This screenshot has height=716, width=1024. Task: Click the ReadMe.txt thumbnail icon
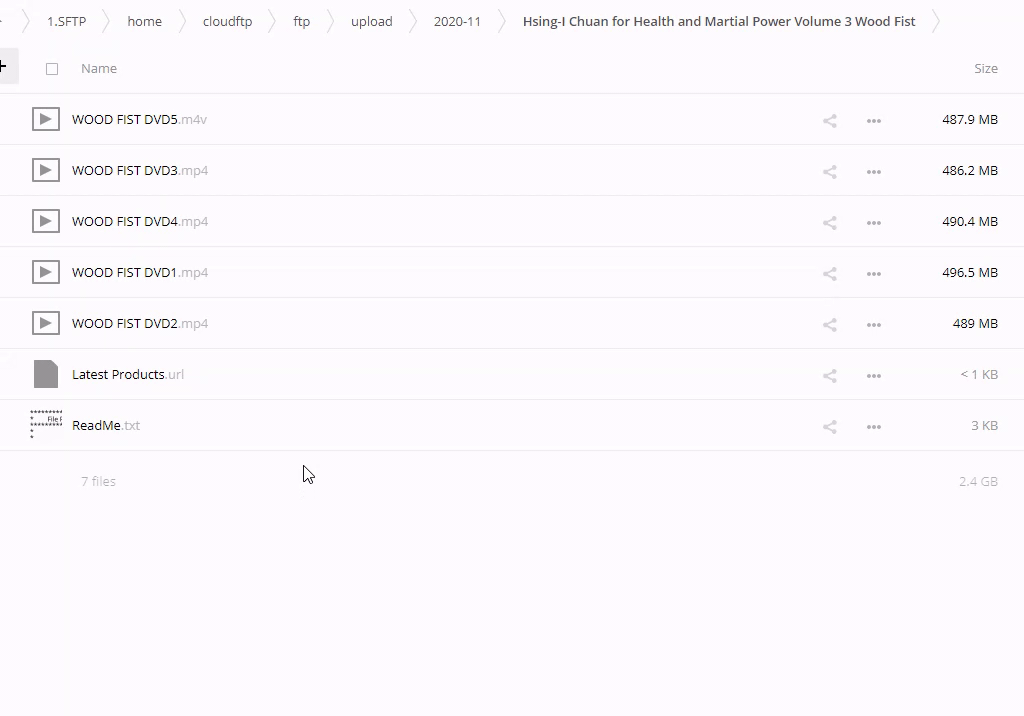point(46,425)
